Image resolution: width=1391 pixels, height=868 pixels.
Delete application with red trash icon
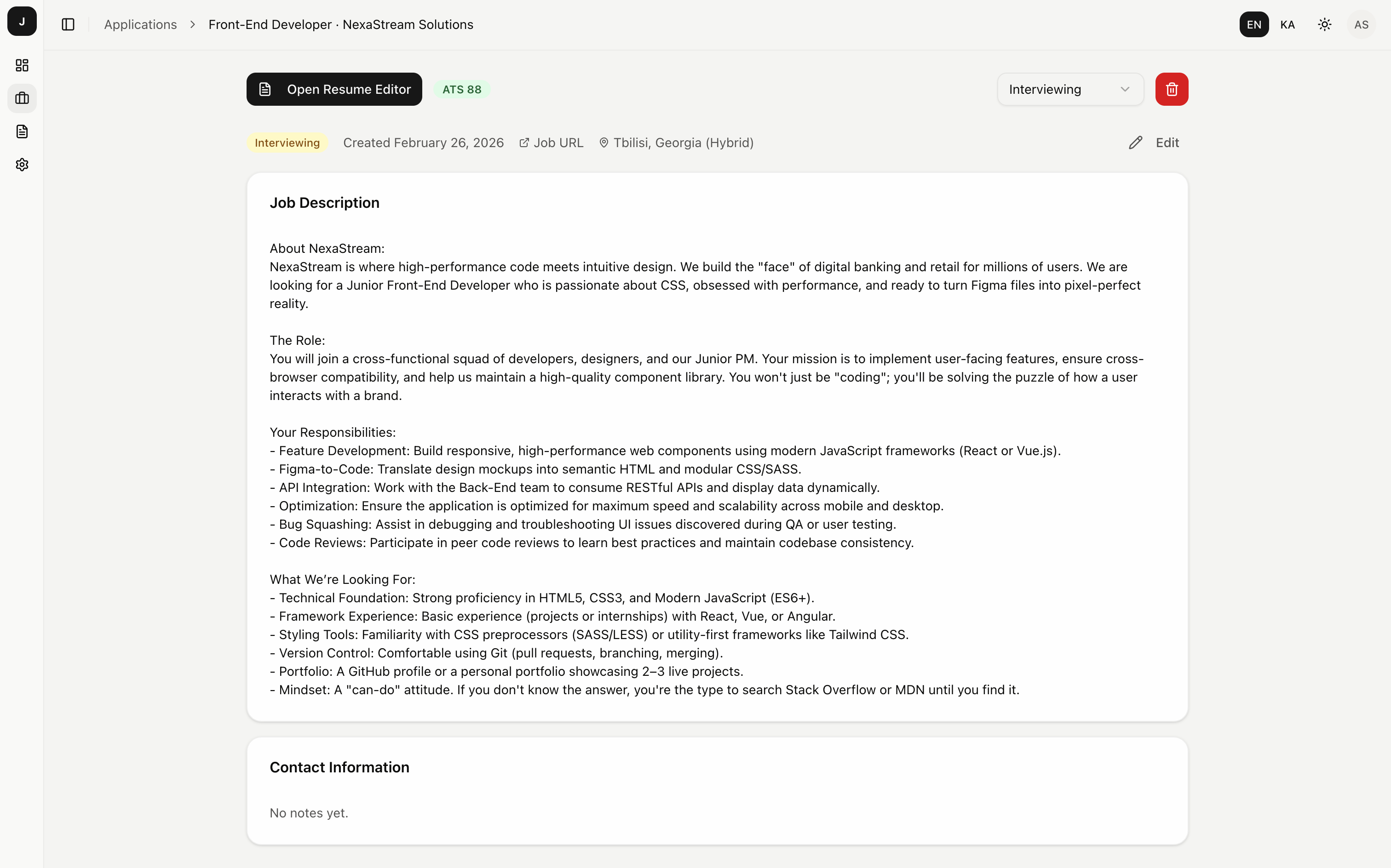[1172, 90]
